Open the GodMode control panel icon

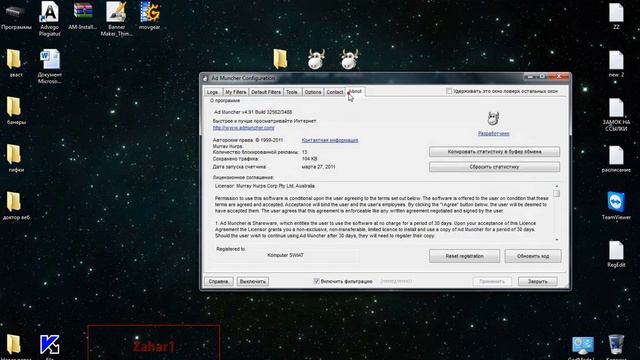[x=582, y=347]
